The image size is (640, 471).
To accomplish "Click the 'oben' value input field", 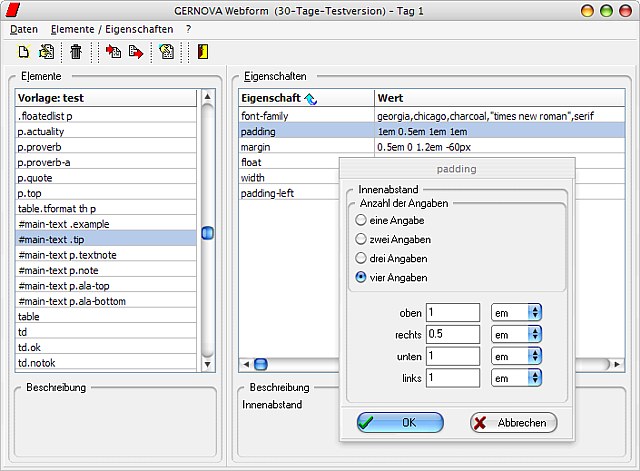I will 453,313.
